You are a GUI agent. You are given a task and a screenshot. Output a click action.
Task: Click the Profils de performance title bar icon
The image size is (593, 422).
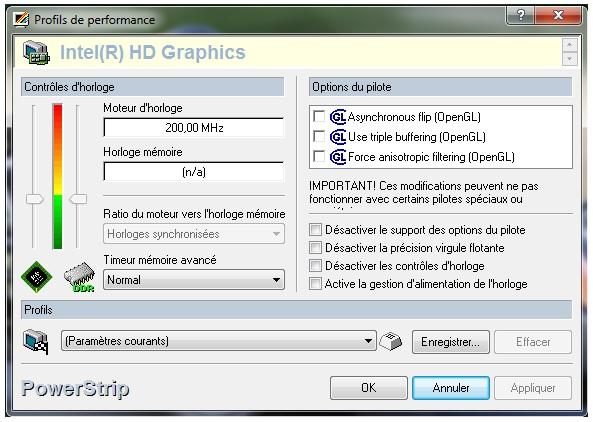click(21, 19)
